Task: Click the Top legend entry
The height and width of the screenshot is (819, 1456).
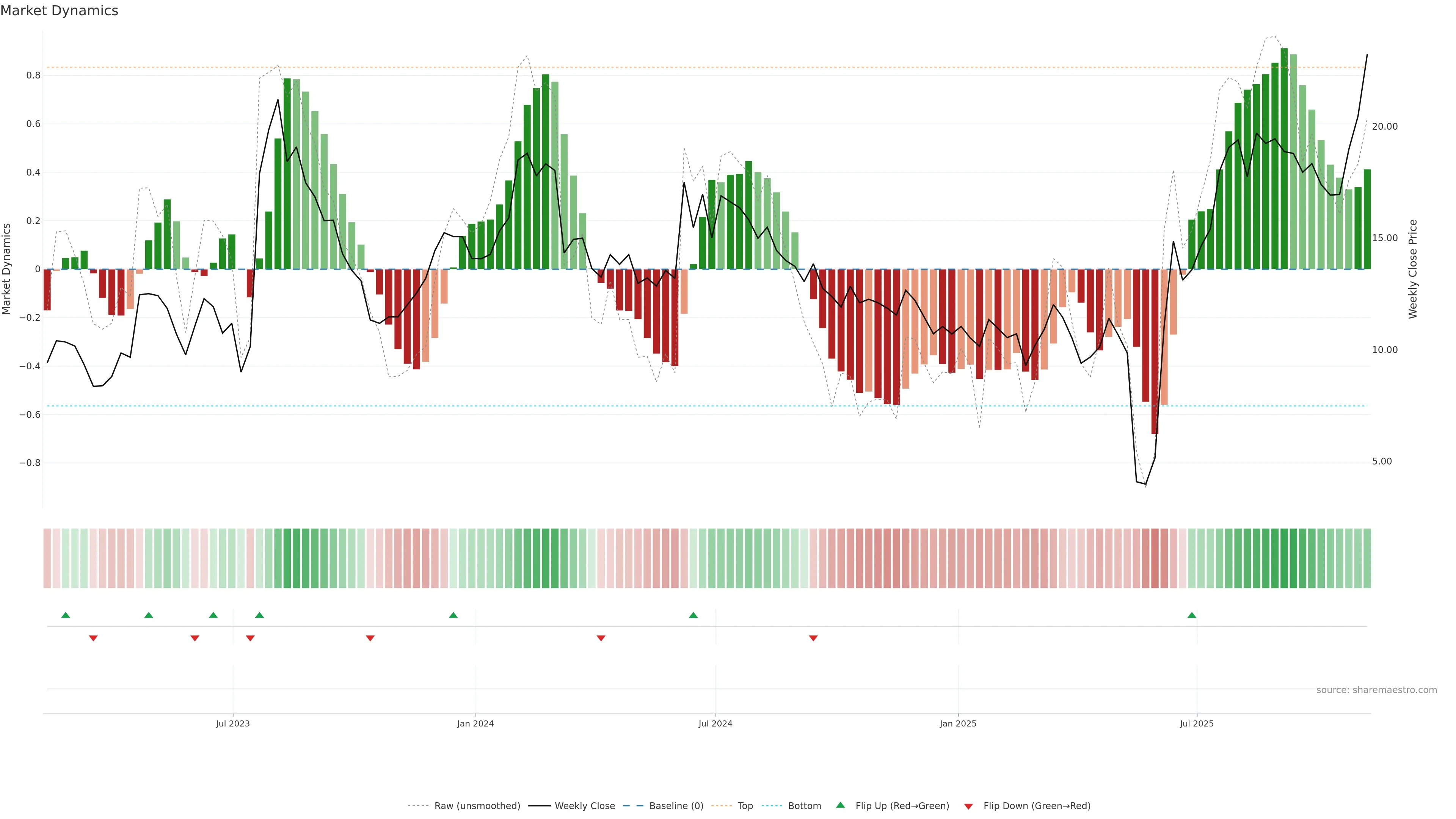Action: pos(745,805)
